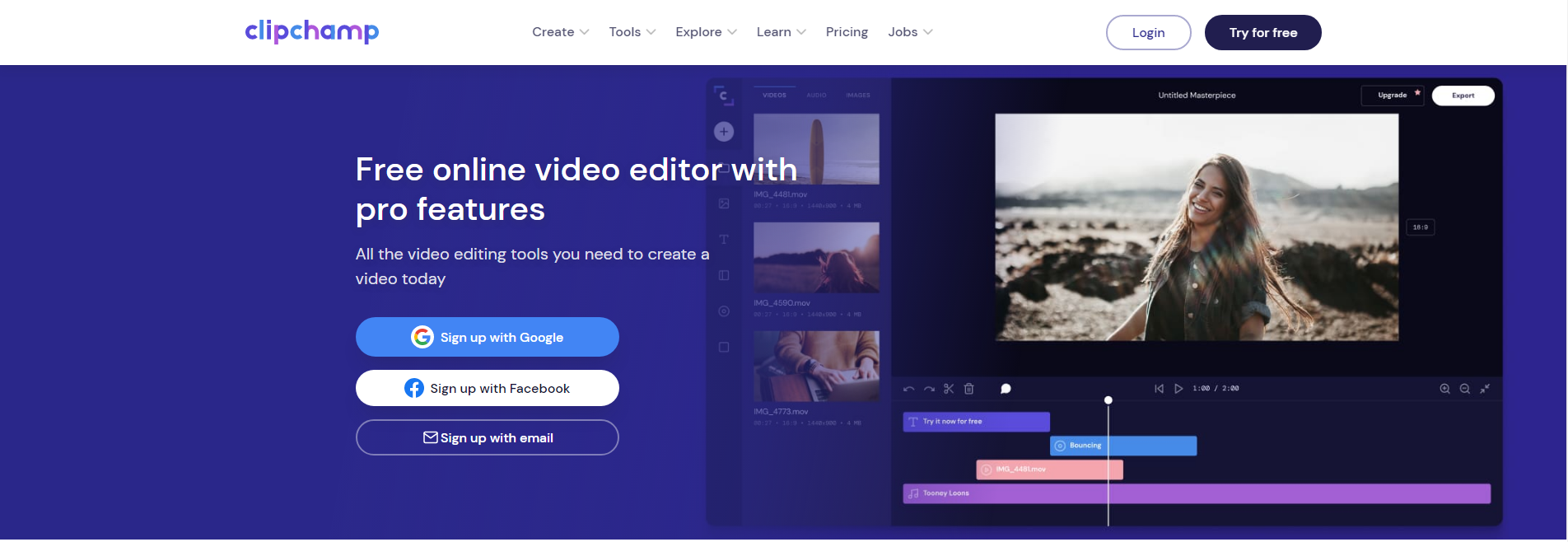Click the Export button
The image size is (1568, 542).
tap(1463, 96)
